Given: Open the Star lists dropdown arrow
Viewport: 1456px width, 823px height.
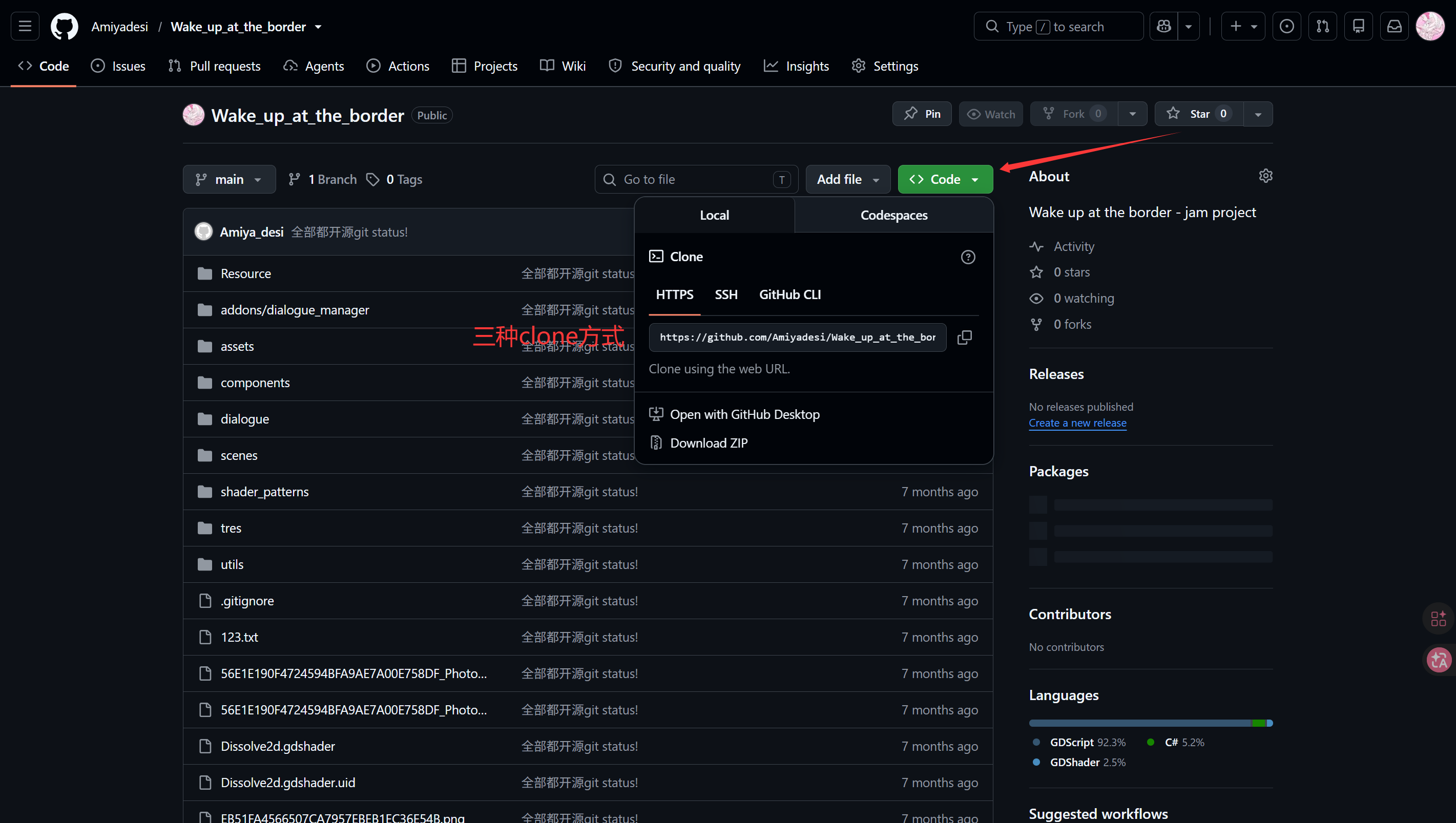Looking at the screenshot, I should (x=1258, y=114).
